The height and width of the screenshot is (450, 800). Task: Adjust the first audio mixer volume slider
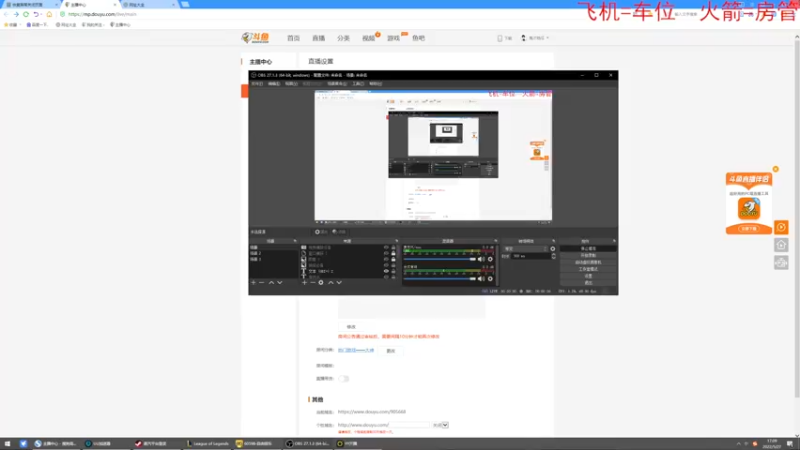point(439,259)
